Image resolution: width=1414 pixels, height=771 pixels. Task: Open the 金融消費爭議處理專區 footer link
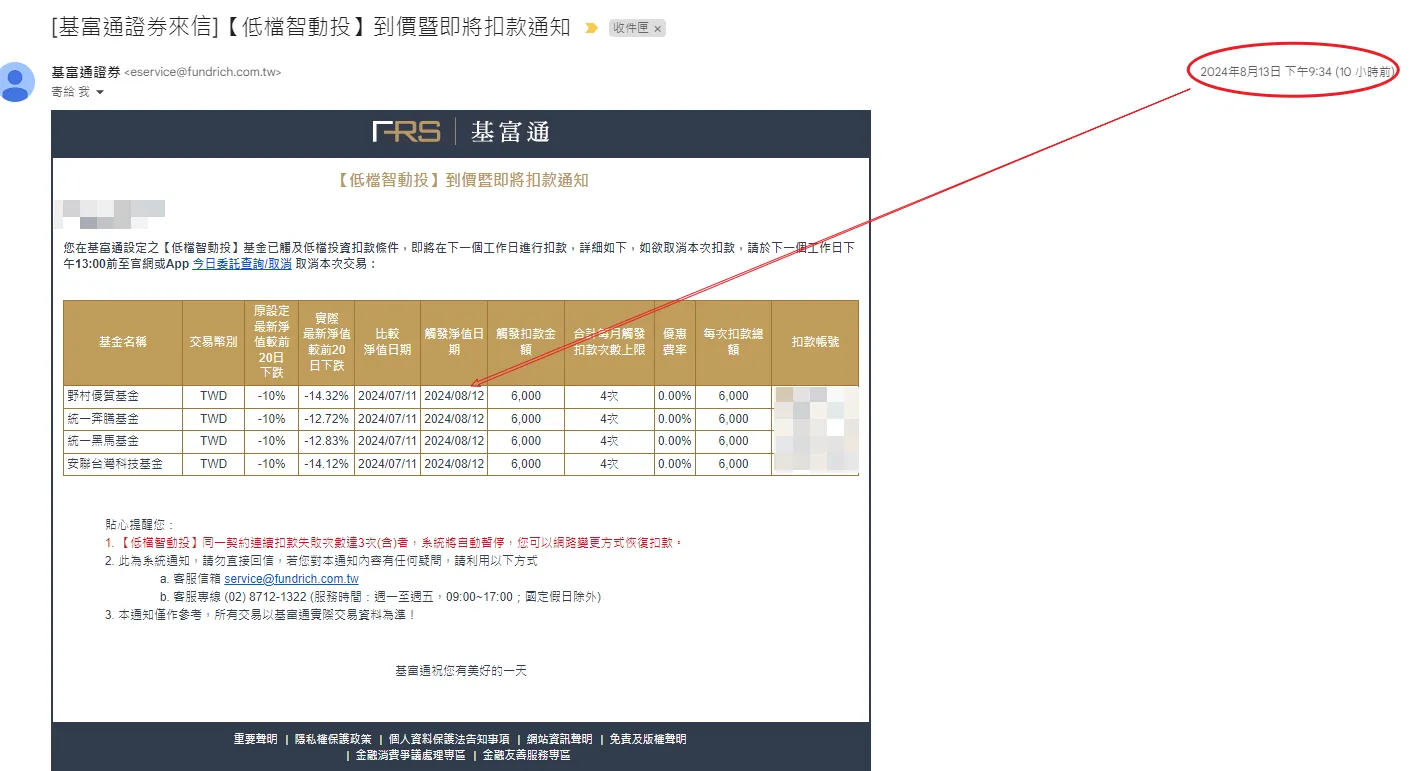point(411,755)
